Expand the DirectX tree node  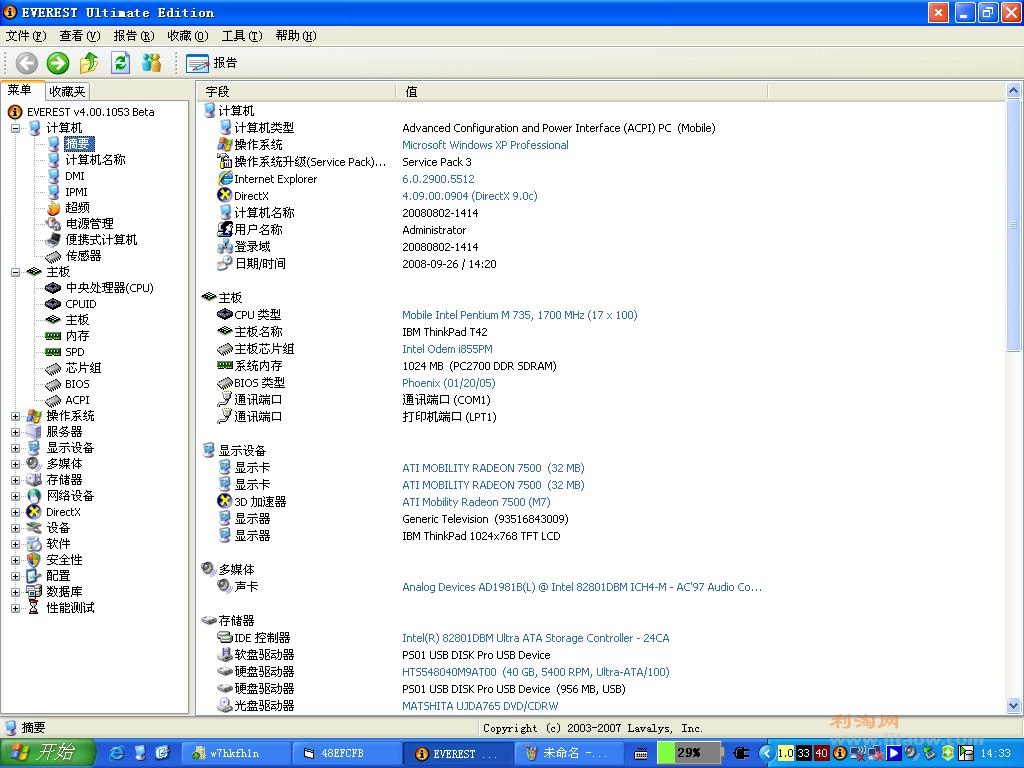tap(15, 512)
